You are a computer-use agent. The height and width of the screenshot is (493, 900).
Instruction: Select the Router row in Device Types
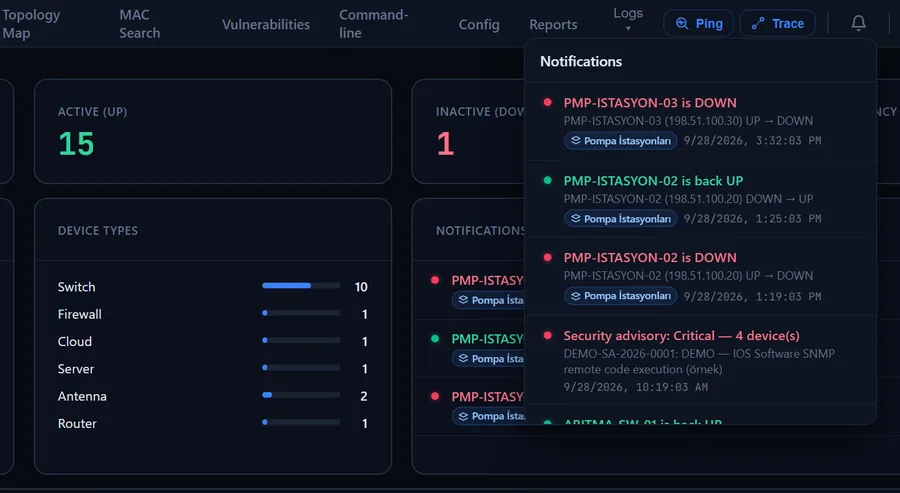coord(212,423)
